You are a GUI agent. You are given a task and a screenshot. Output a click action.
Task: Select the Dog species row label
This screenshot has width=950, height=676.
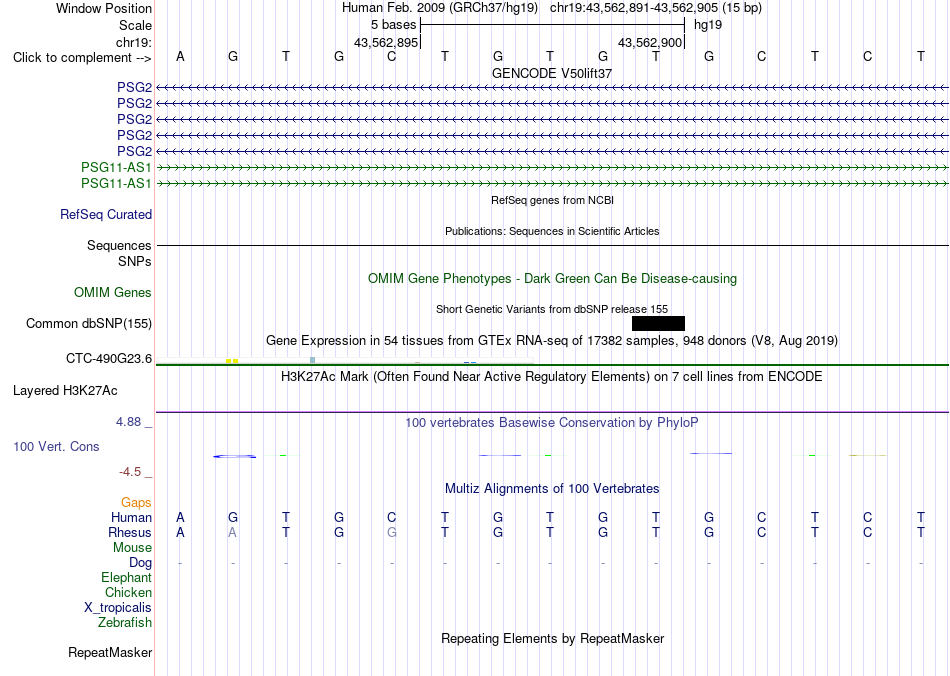[x=141, y=563]
